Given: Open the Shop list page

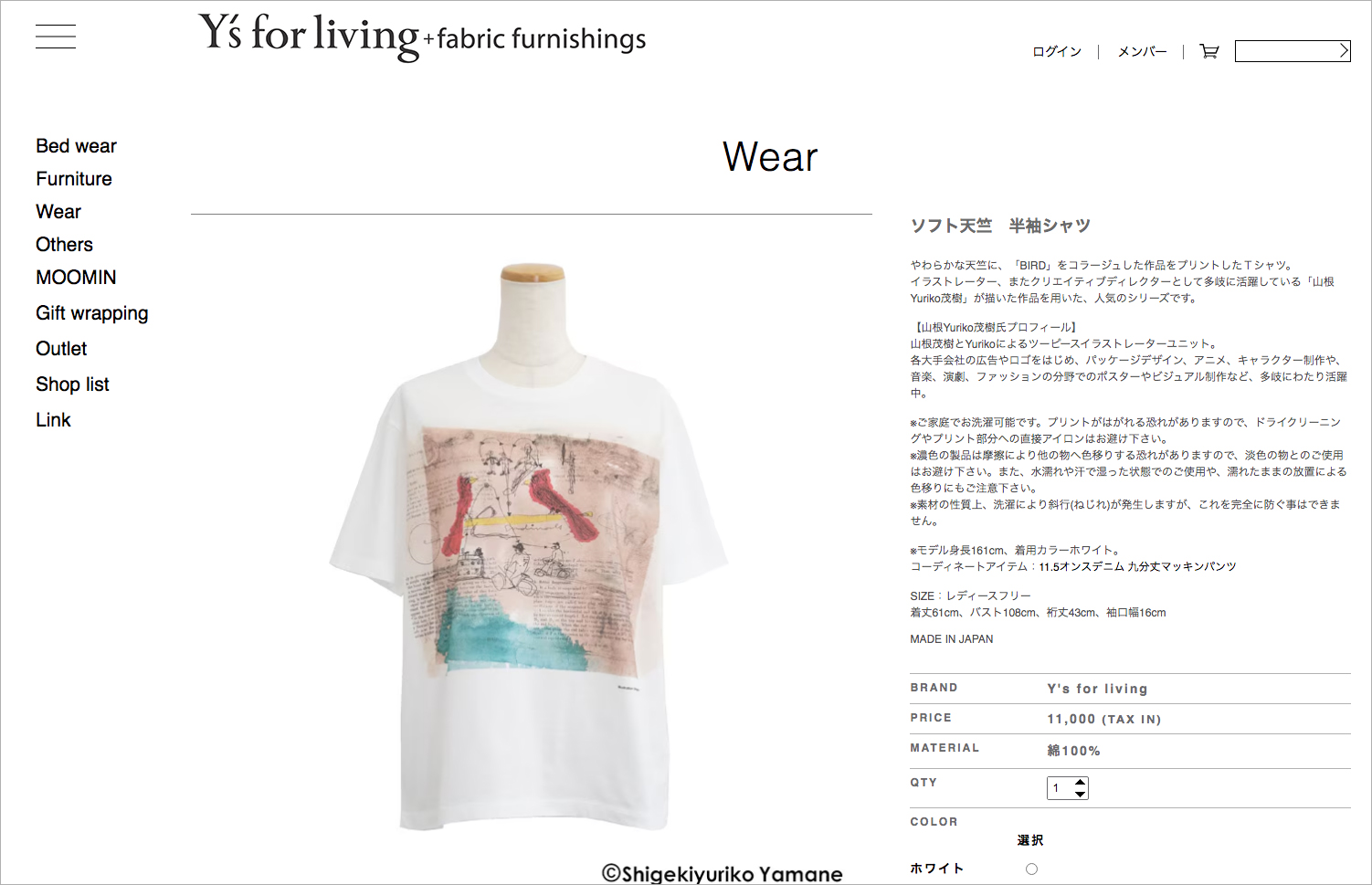Looking at the screenshot, I should (72, 385).
